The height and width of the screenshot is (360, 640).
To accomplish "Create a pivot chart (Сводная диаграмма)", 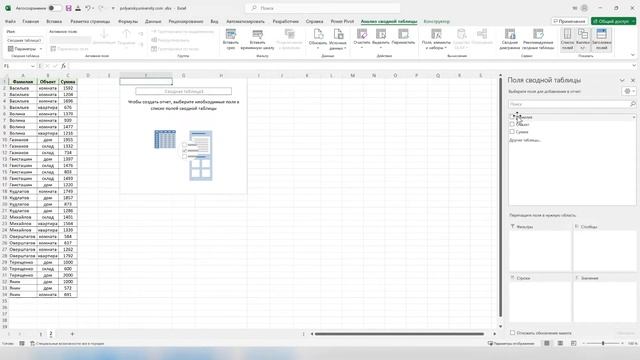I will (509, 39).
